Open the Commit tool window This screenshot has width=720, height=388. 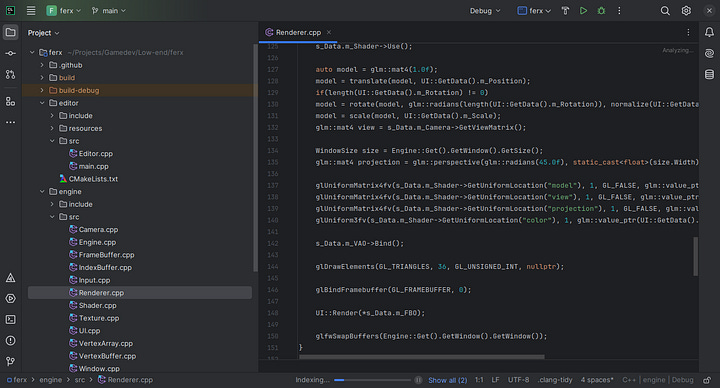coord(11,53)
